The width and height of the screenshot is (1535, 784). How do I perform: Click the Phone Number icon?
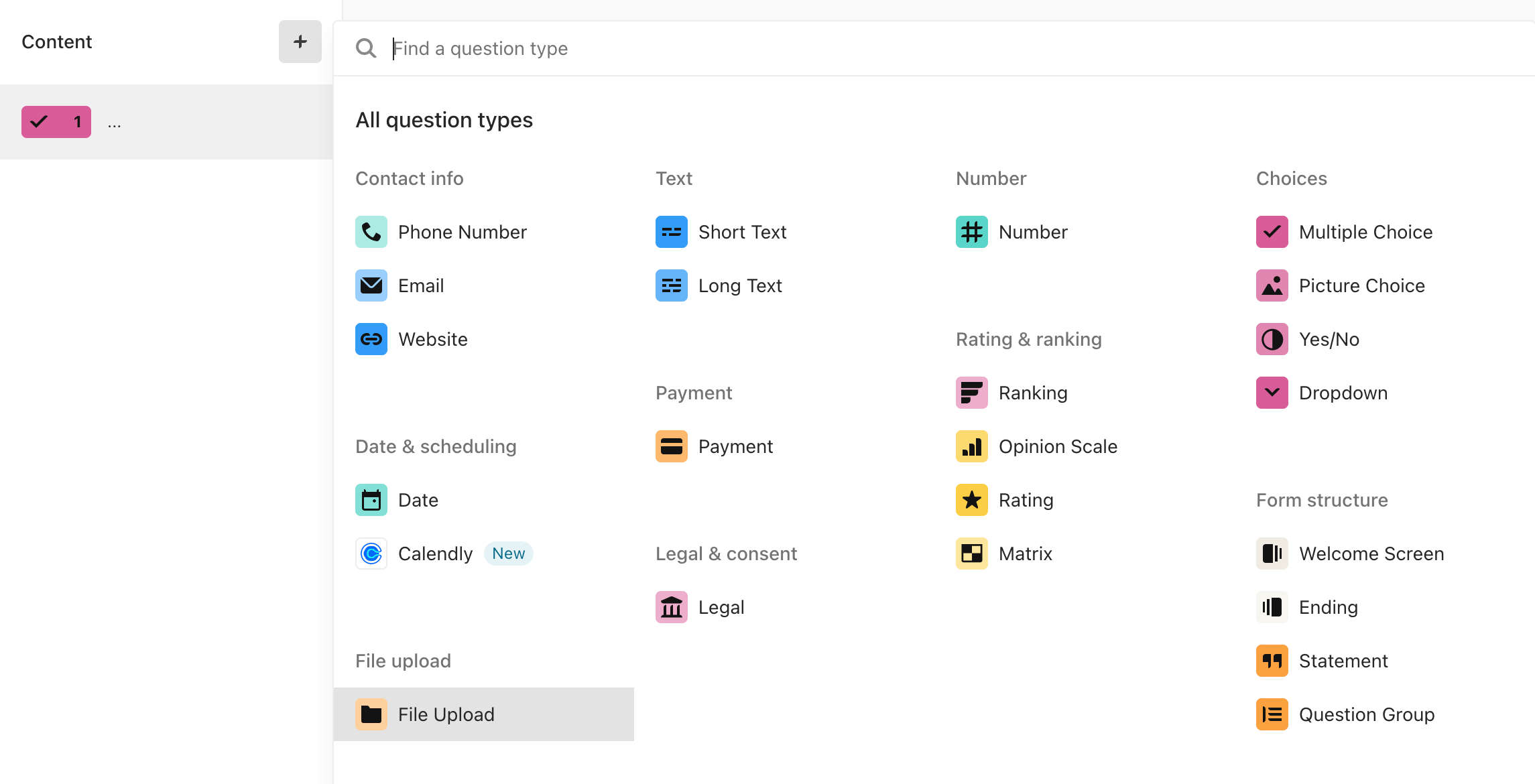click(x=371, y=232)
